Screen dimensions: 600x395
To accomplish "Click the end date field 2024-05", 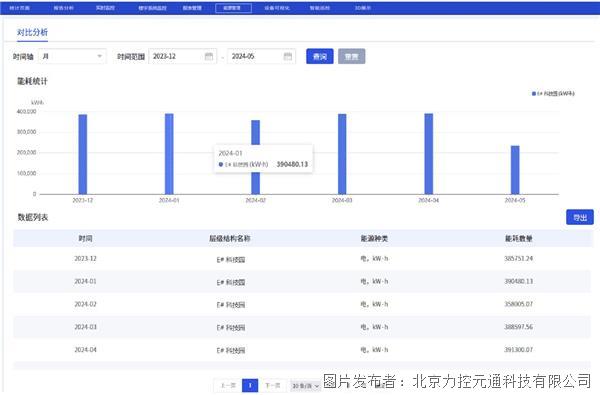I will click(261, 57).
